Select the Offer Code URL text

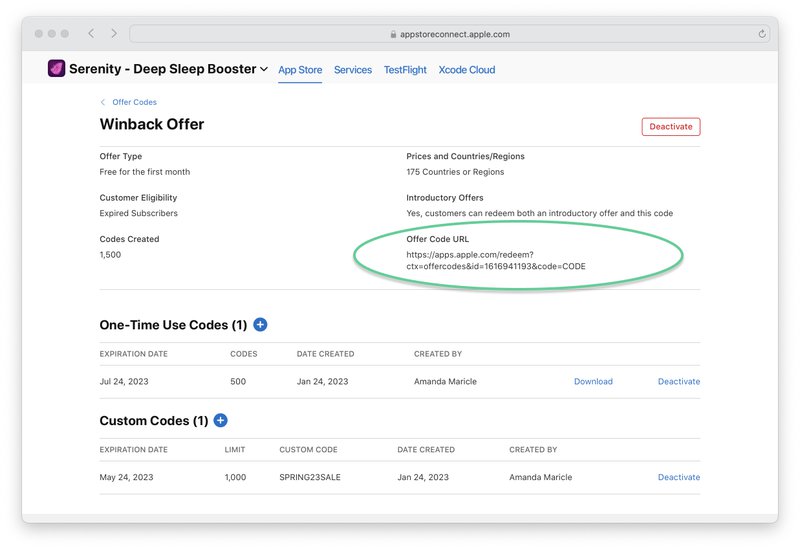[x=496, y=260]
